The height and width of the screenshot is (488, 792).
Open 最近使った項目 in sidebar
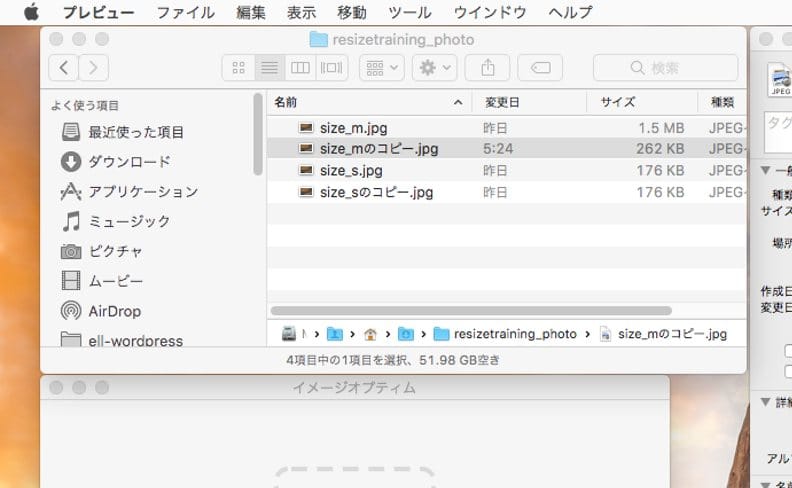coord(123,132)
